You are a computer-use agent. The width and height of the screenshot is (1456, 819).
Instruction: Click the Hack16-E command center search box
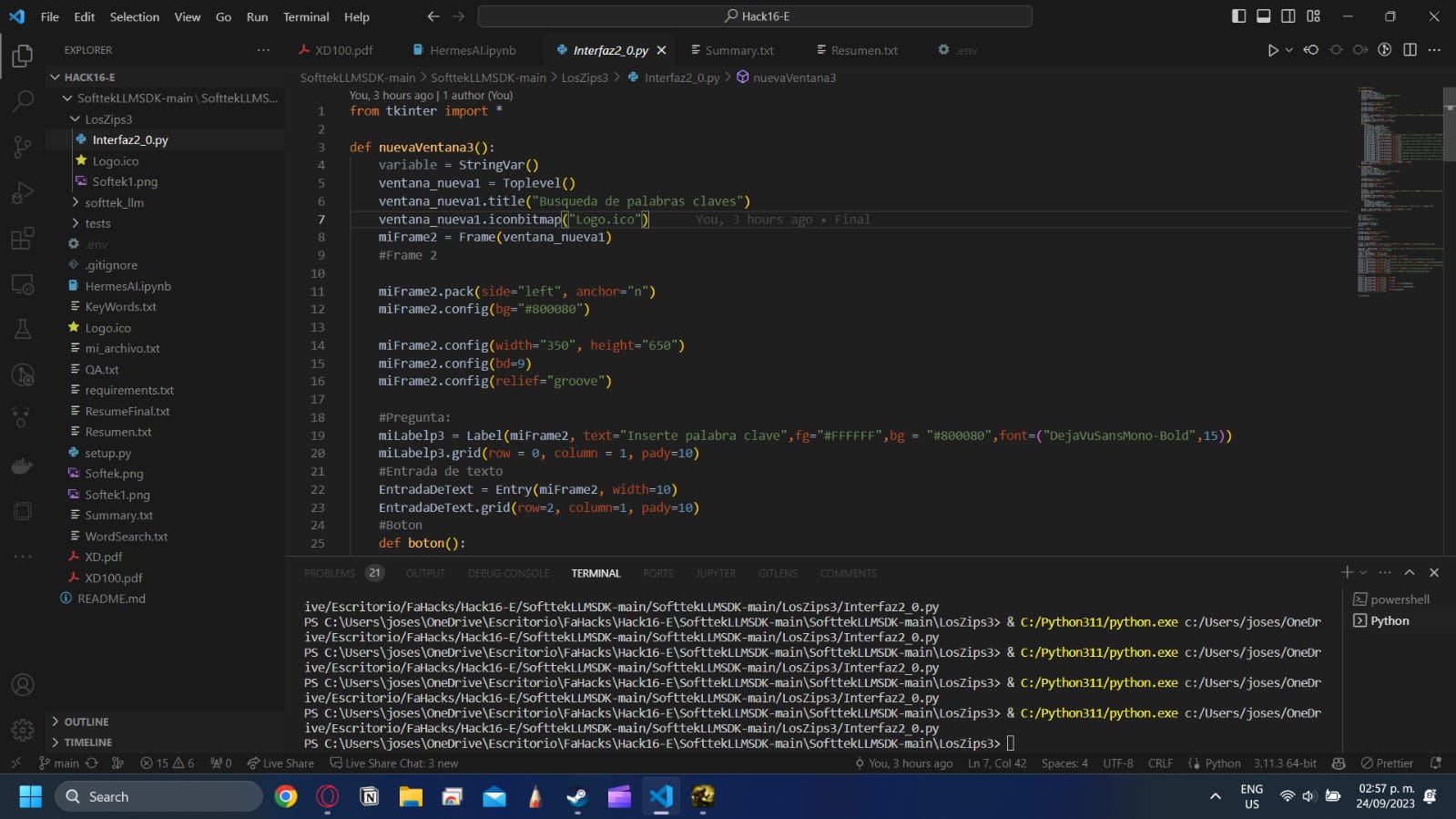(x=755, y=16)
